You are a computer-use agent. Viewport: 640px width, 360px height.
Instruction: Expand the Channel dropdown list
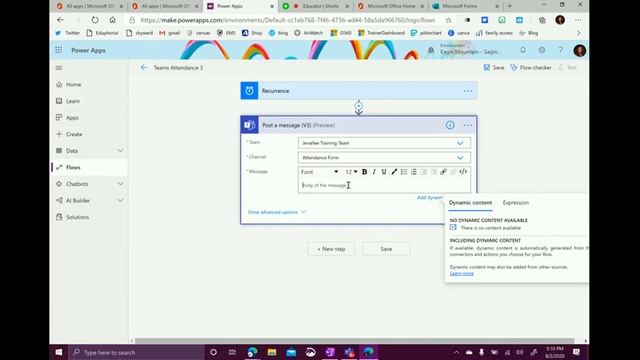(x=460, y=158)
